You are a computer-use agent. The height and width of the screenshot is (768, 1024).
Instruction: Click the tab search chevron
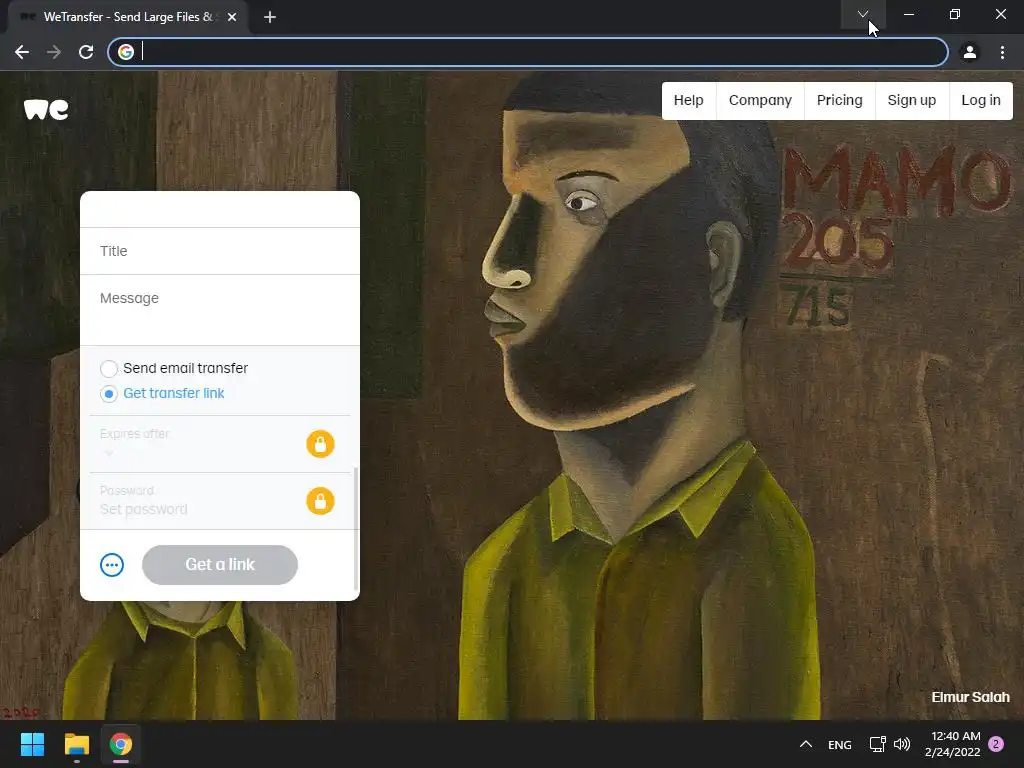863,14
